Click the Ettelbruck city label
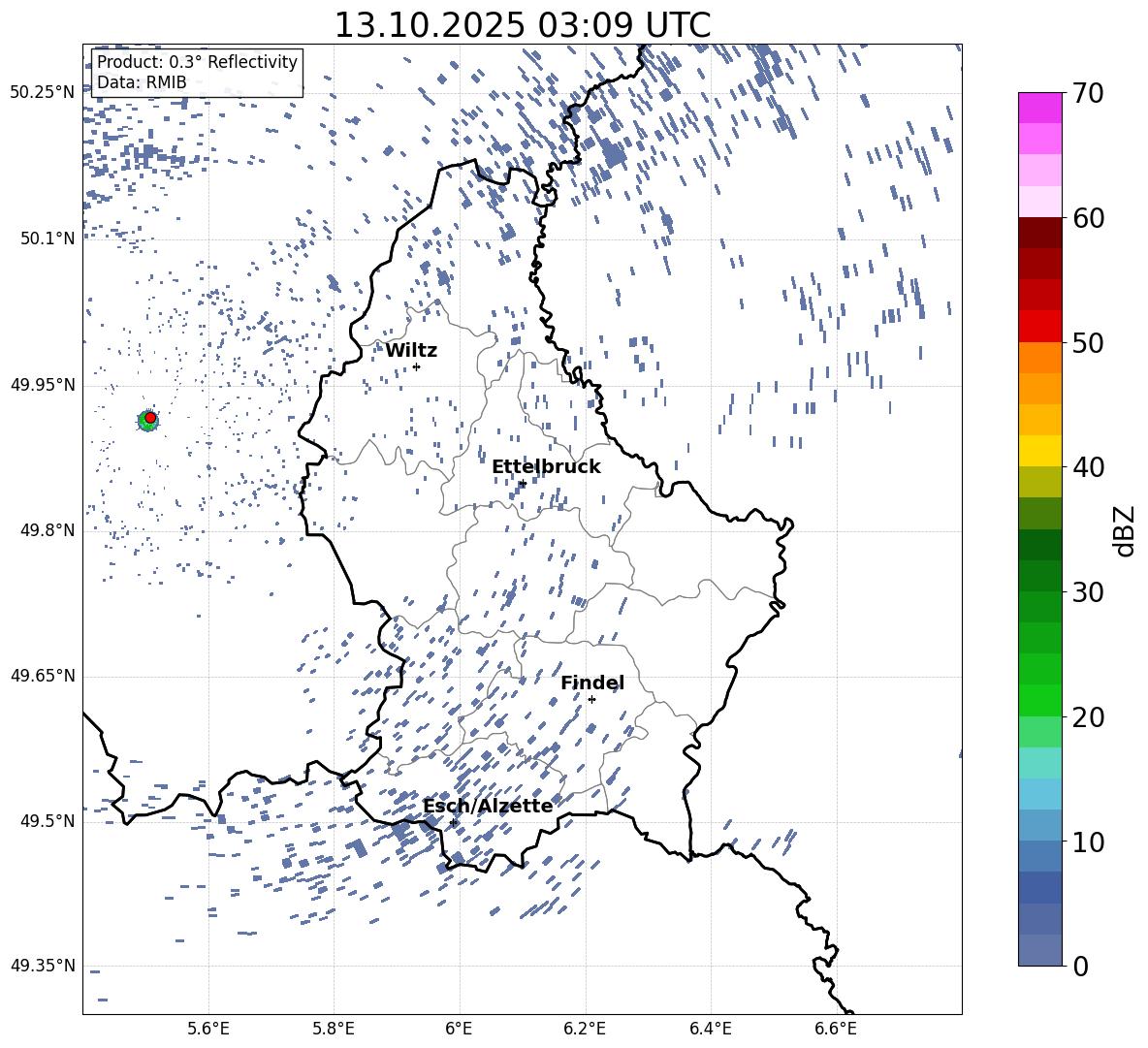Image resolution: width=1148 pixels, height=1048 pixels. click(546, 467)
